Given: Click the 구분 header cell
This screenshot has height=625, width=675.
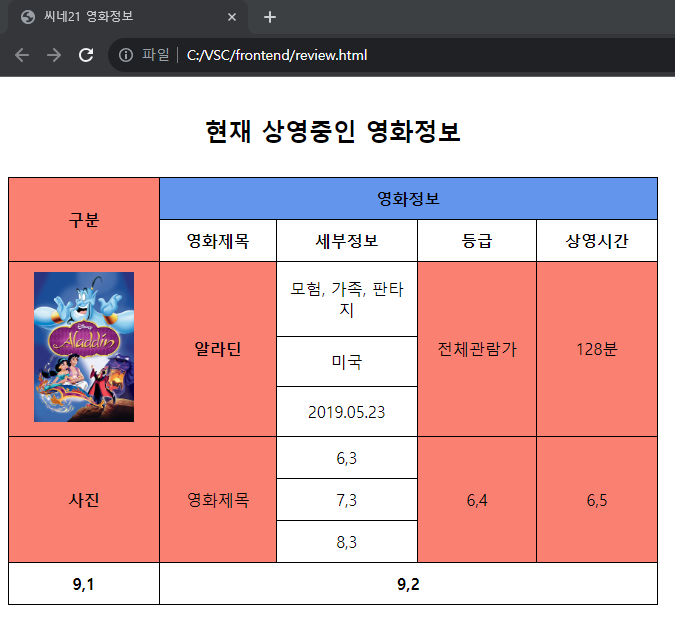Looking at the screenshot, I should [84, 220].
